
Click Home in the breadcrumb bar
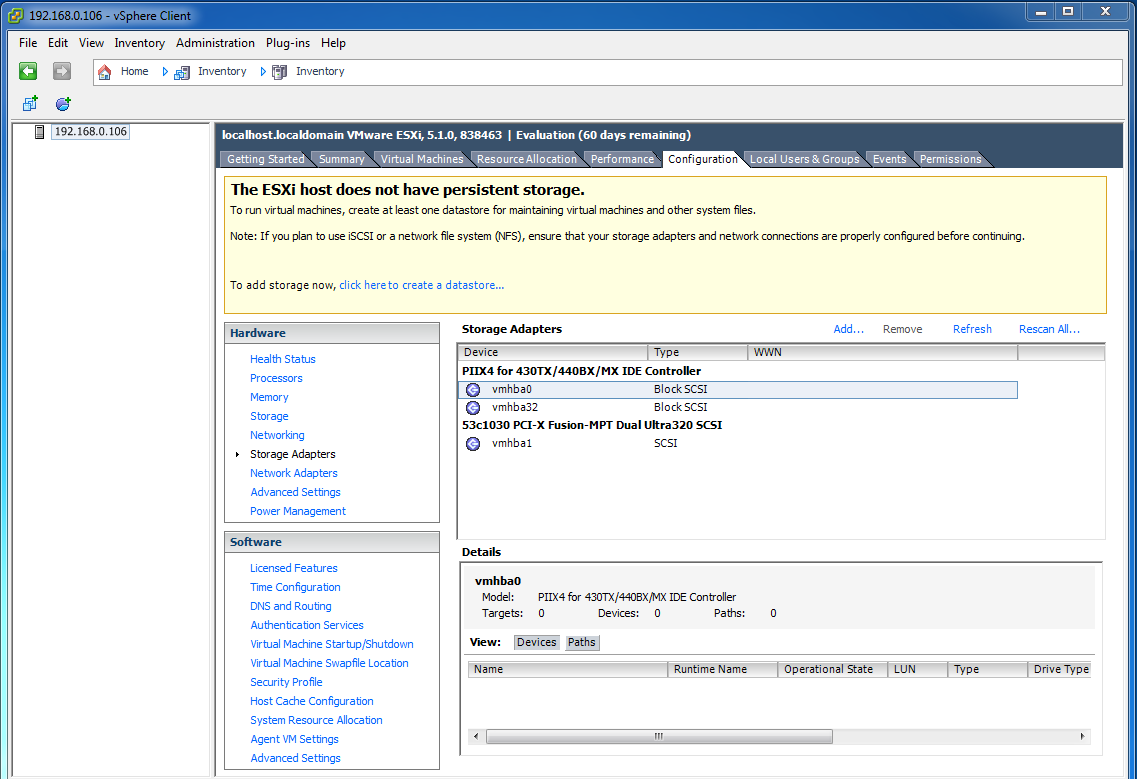(x=134, y=72)
